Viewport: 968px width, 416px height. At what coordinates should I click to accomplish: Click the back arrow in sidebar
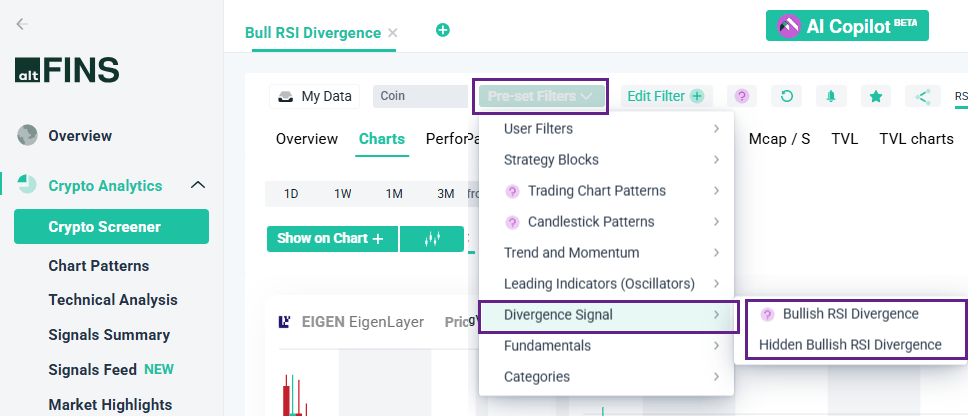pyautogui.click(x=22, y=23)
